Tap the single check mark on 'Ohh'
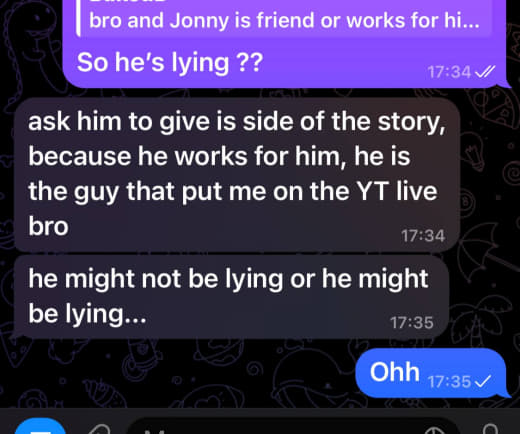Screen dimensions: 520x434 pos(483,381)
